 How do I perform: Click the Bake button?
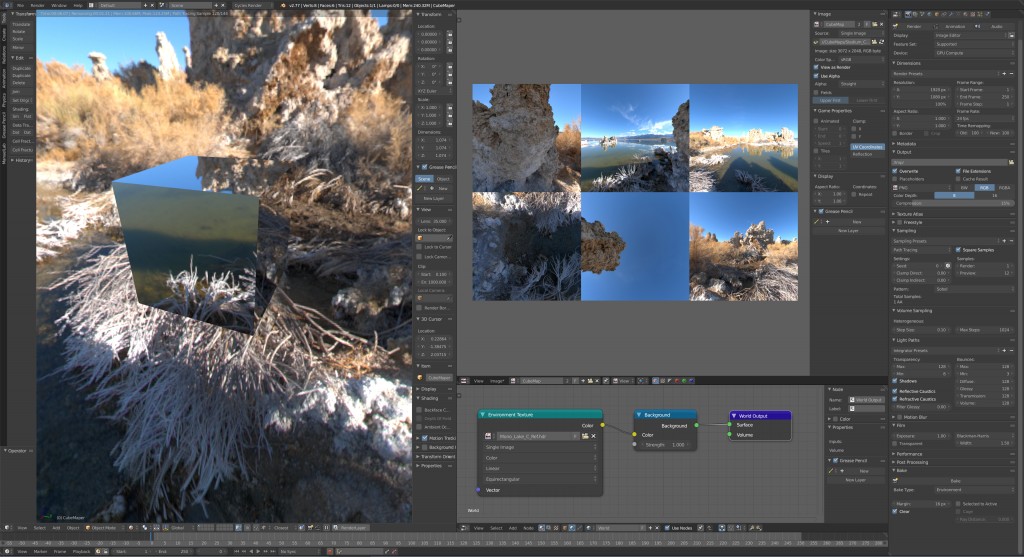(953, 480)
